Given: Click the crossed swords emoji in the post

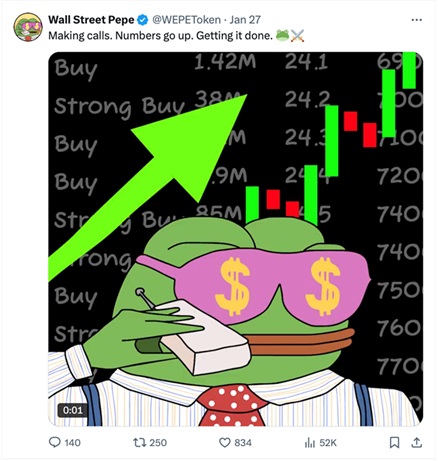Looking at the screenshot, I should click(297, 35).
